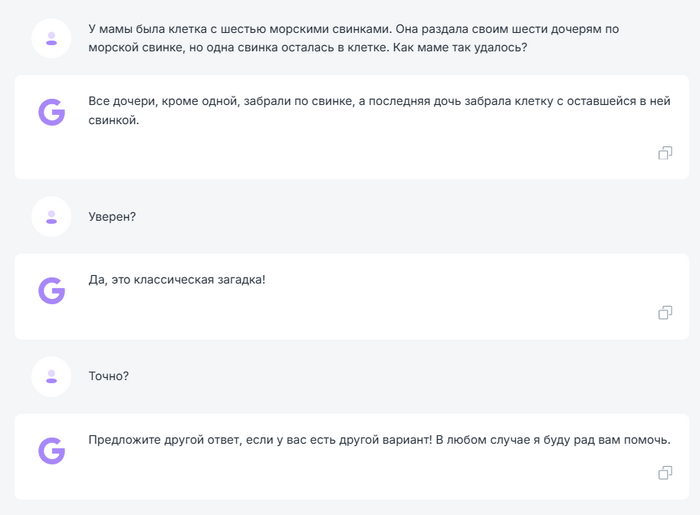Screen dimensions: 700x515
Task: Copy the first answer about the daughters
Action: tap(664, 153)
